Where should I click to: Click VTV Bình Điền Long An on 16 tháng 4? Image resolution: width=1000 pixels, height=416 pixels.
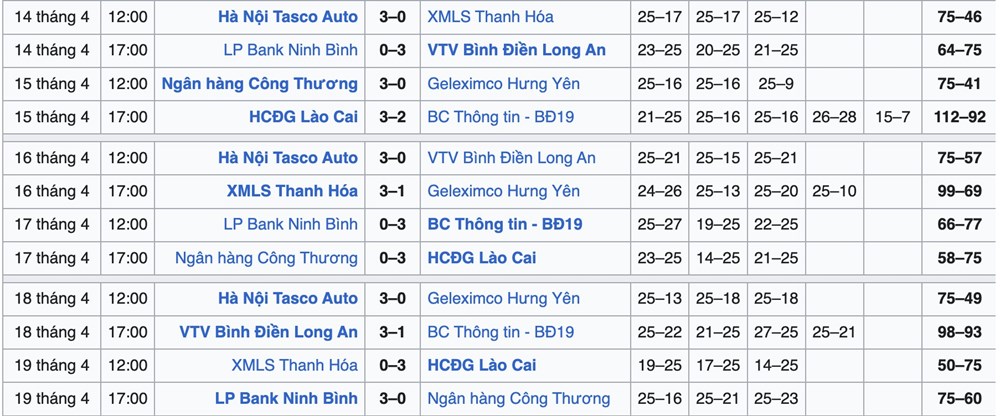click(x=511, y=158)
